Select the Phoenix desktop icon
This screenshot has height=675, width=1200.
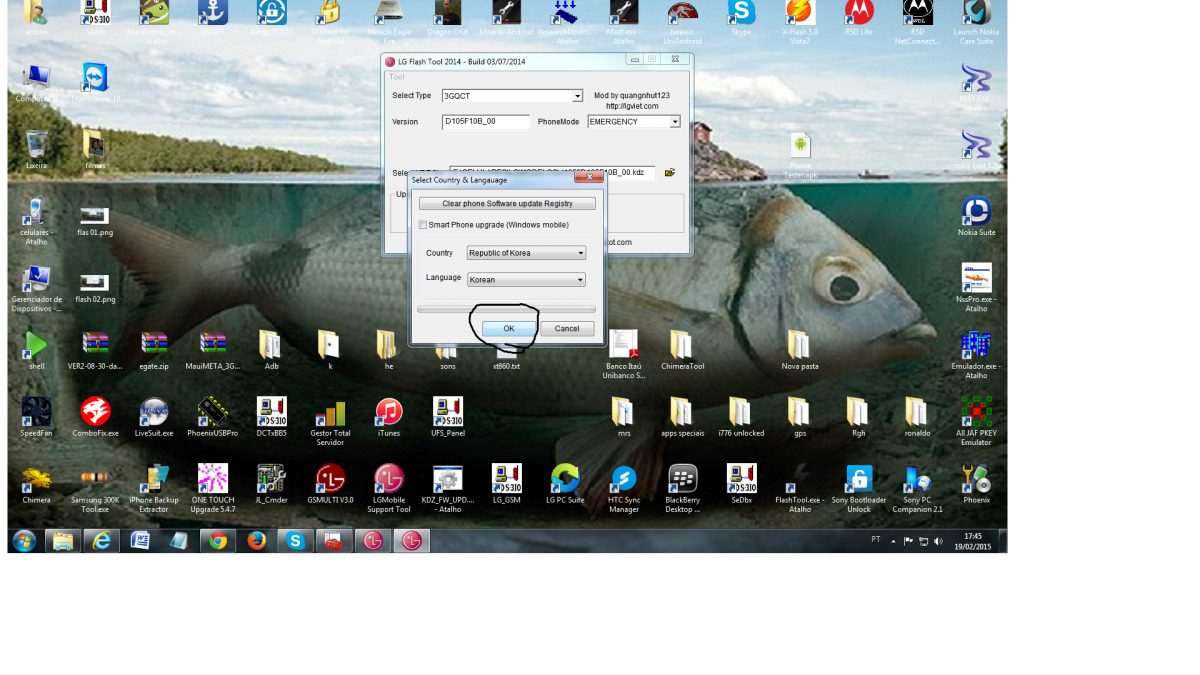[x=976, y=485]
